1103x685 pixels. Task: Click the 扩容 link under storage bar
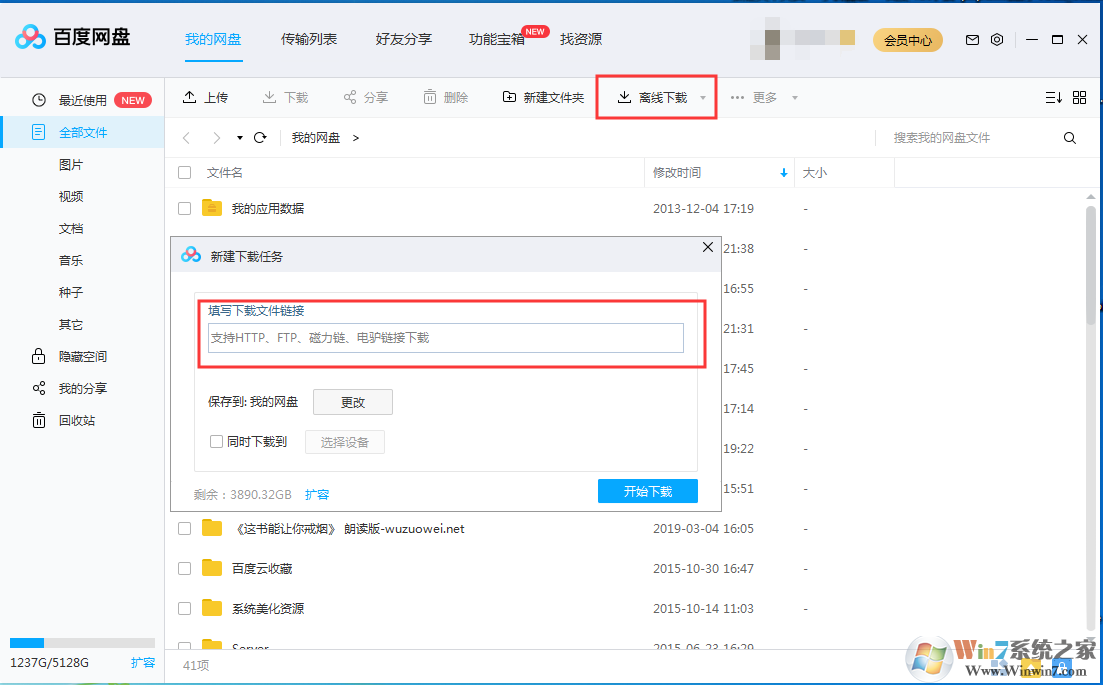click(143, 662)
